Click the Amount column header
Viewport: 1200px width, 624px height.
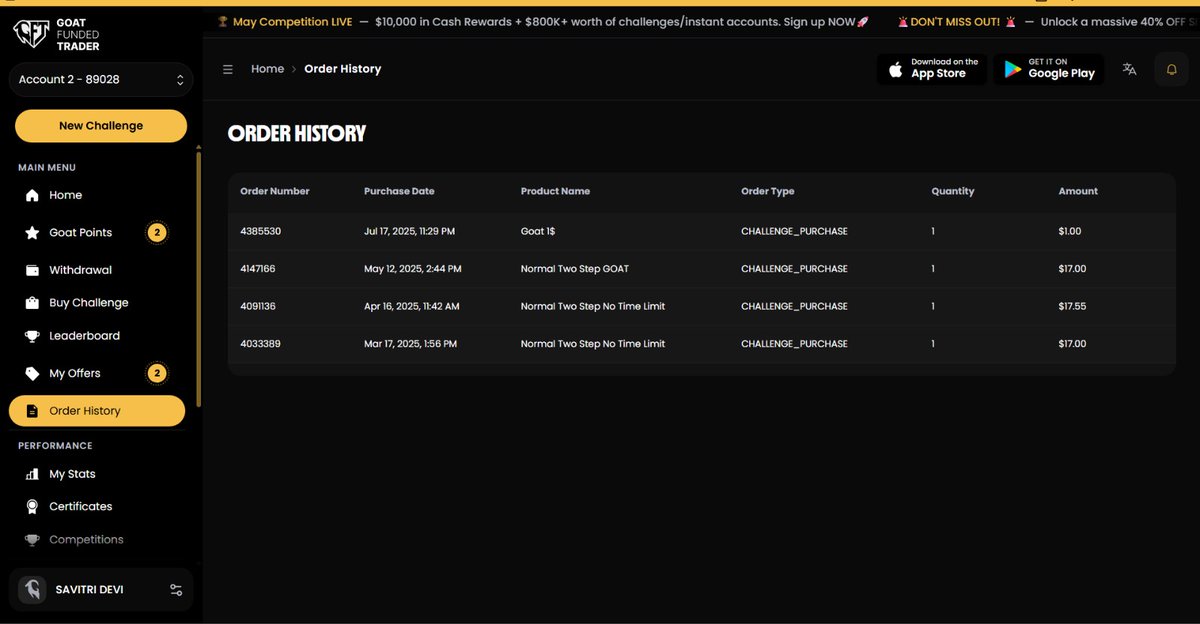pyautogui.click(x=1078, y=191)
